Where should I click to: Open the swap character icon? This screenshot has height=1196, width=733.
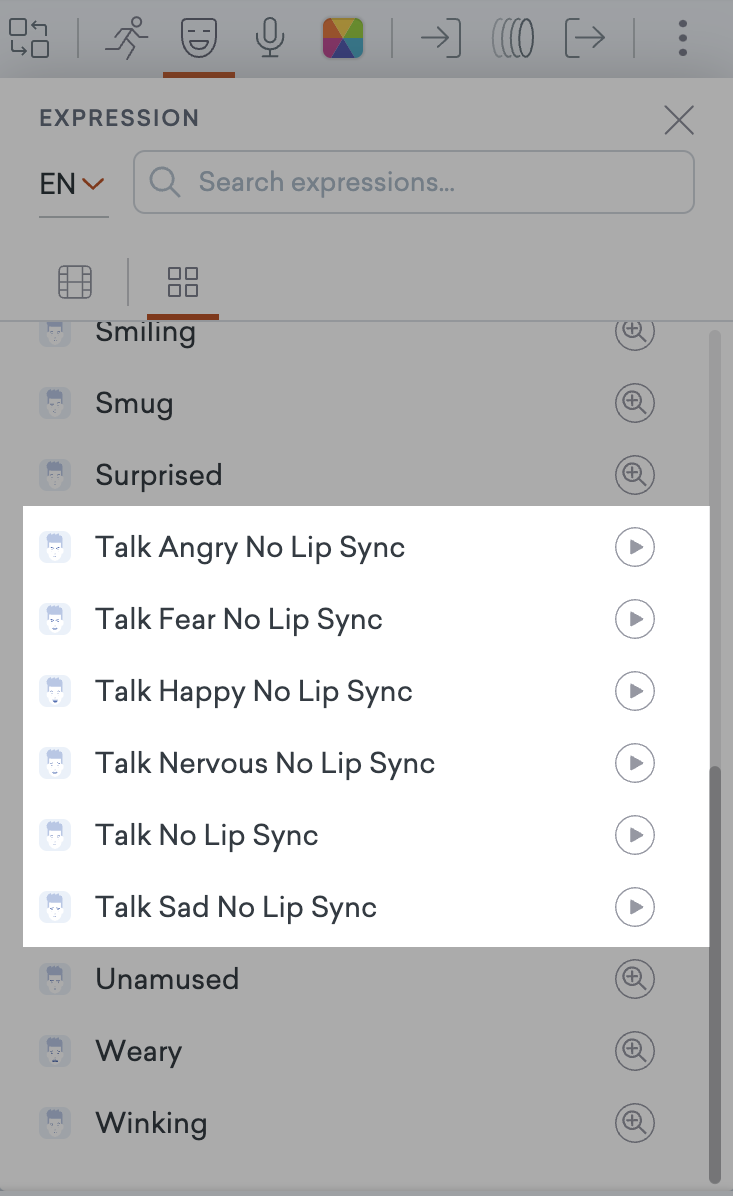(x=29, y=38)
